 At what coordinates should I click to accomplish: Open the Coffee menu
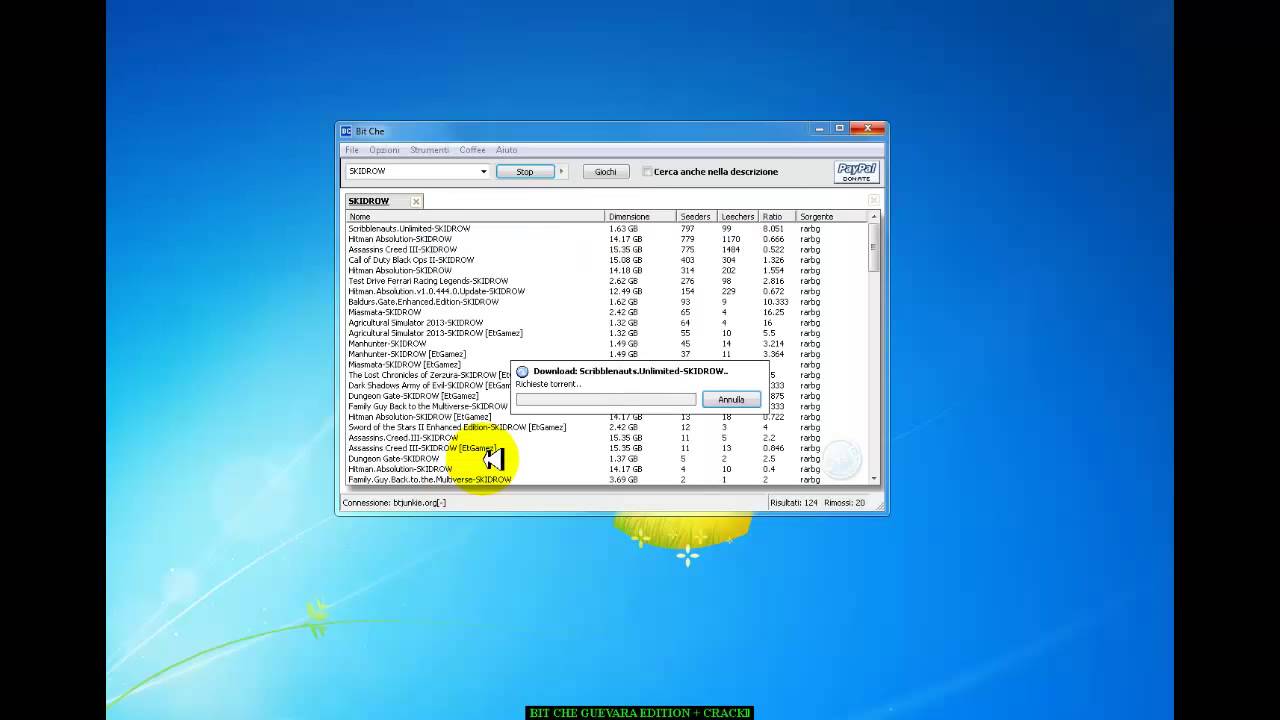point(472,150)
